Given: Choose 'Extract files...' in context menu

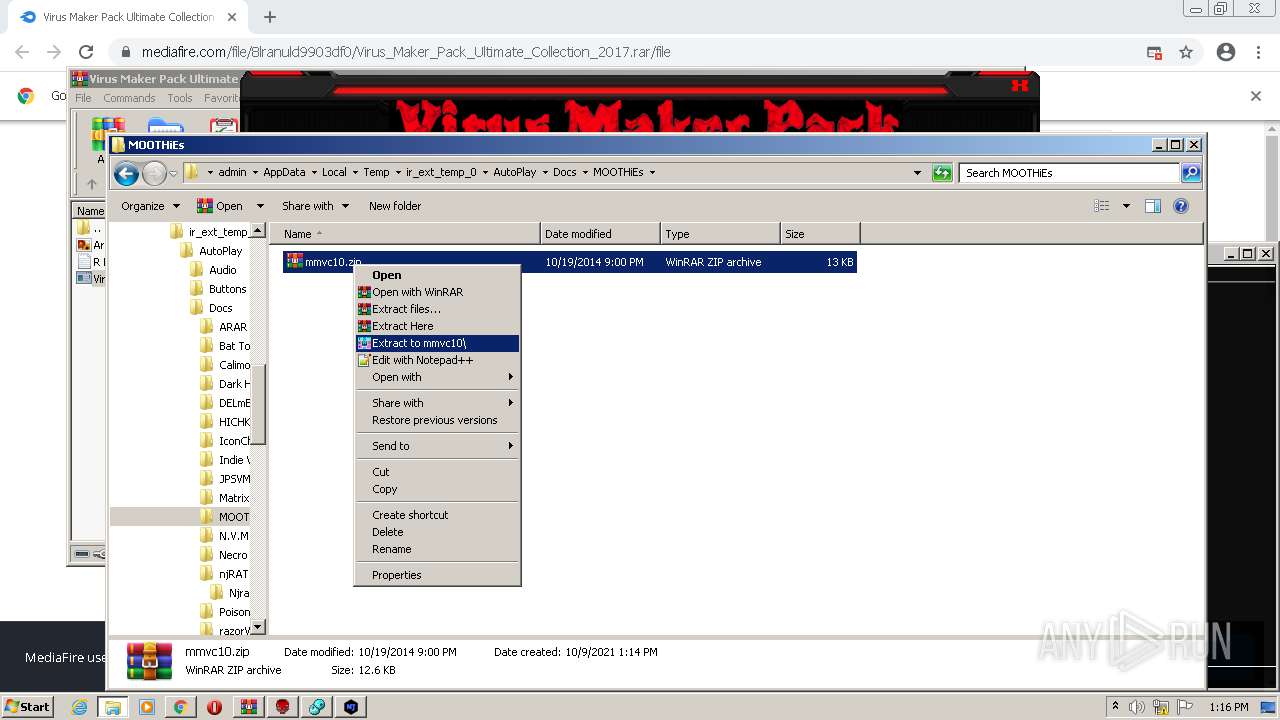Looking at the screenshot, I should [x=438, y=309].
